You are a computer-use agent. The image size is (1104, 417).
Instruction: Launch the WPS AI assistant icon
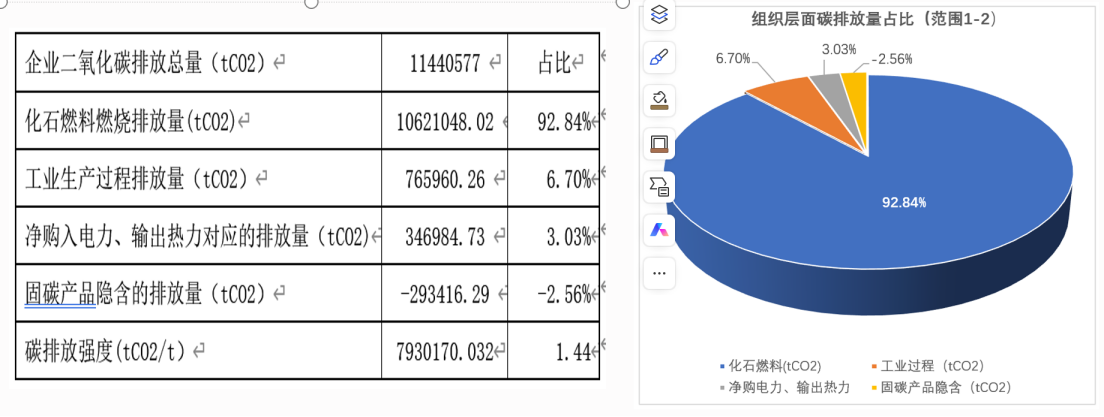[x=659, y=229]
